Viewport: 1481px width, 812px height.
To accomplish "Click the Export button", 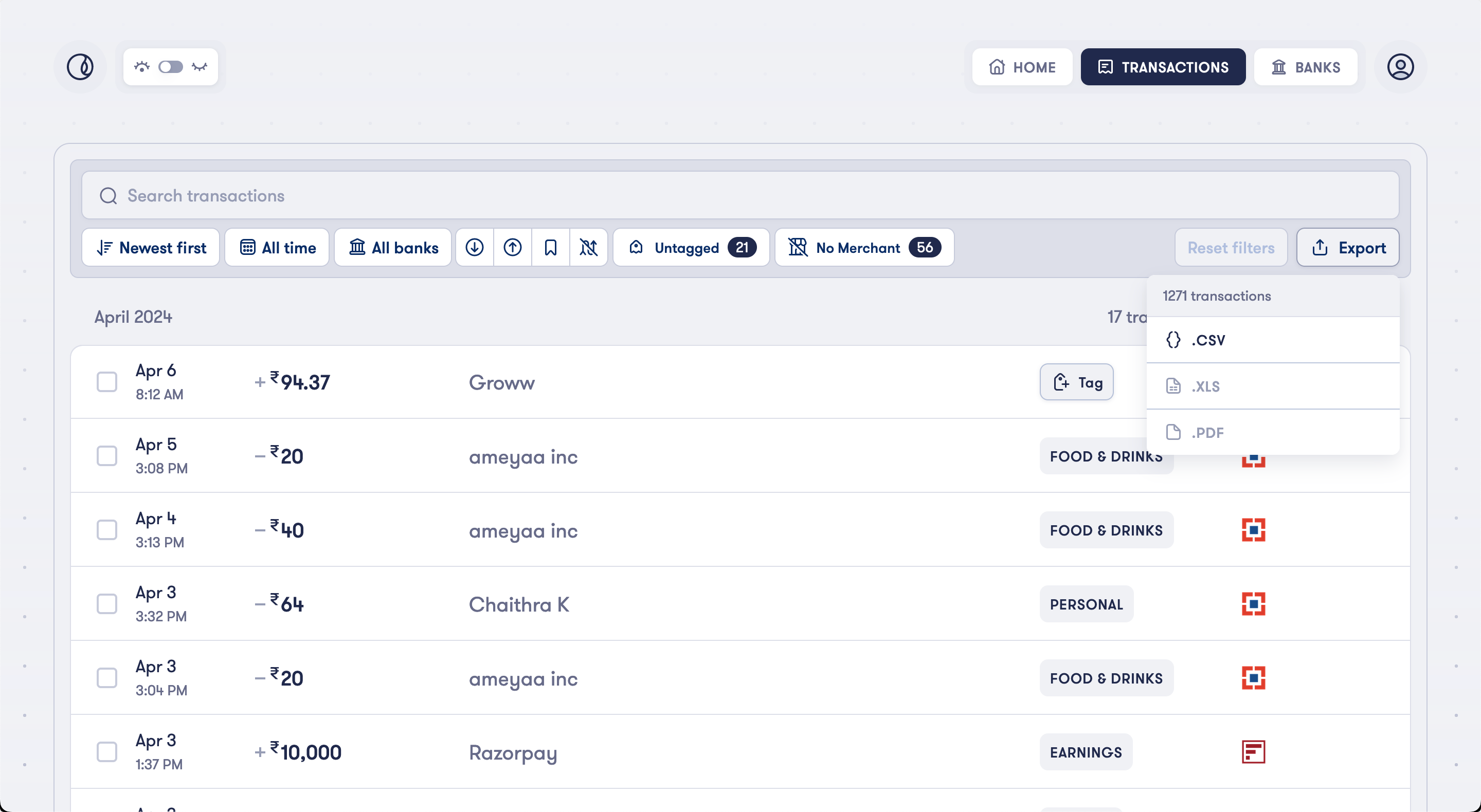I will [x=1348, y=248].
